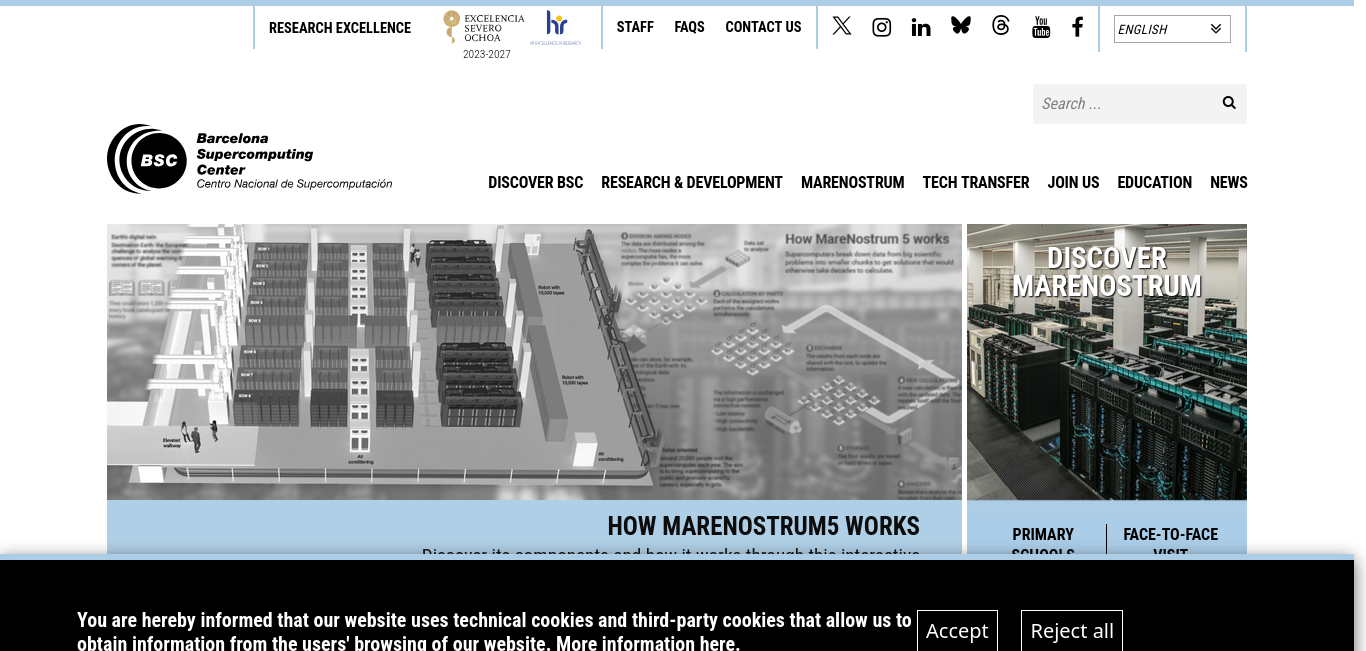Open the YouTube icon link
The width and height of the screenshot is (1366, 651).
(1041, 27)
